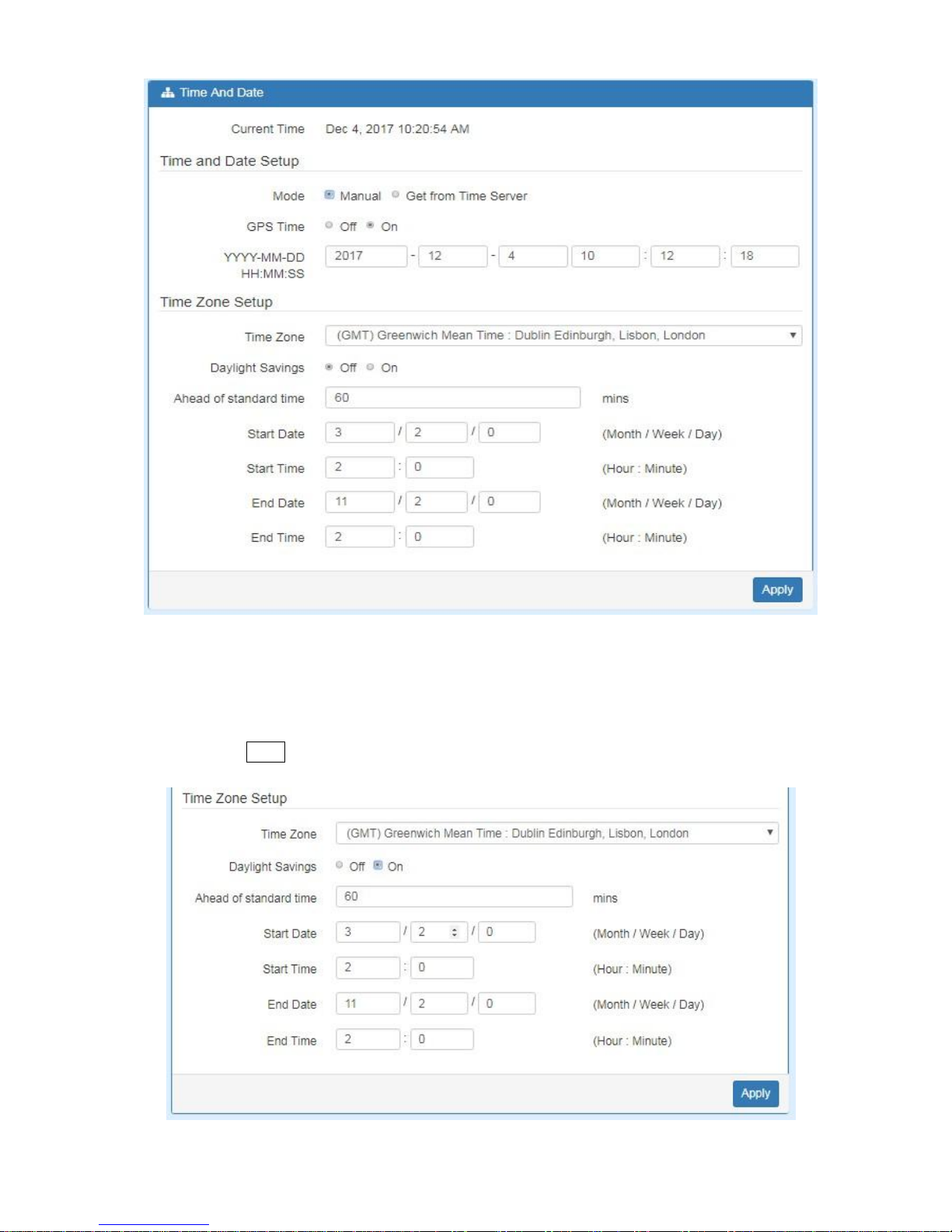Click Apply button in upper panel

[777, 589]
